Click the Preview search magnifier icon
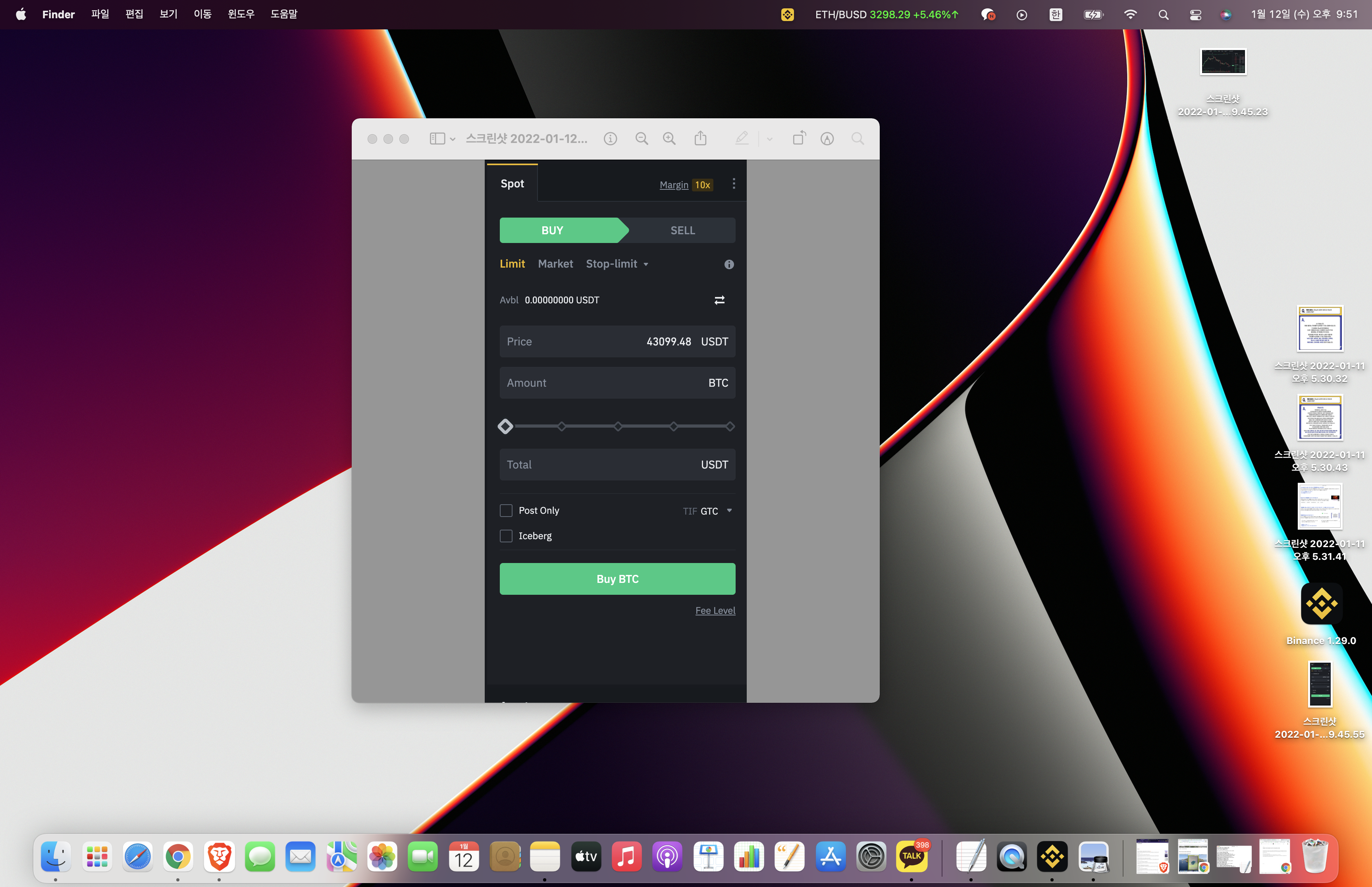This screenshot has height=887, width=1372. (857, 139)
